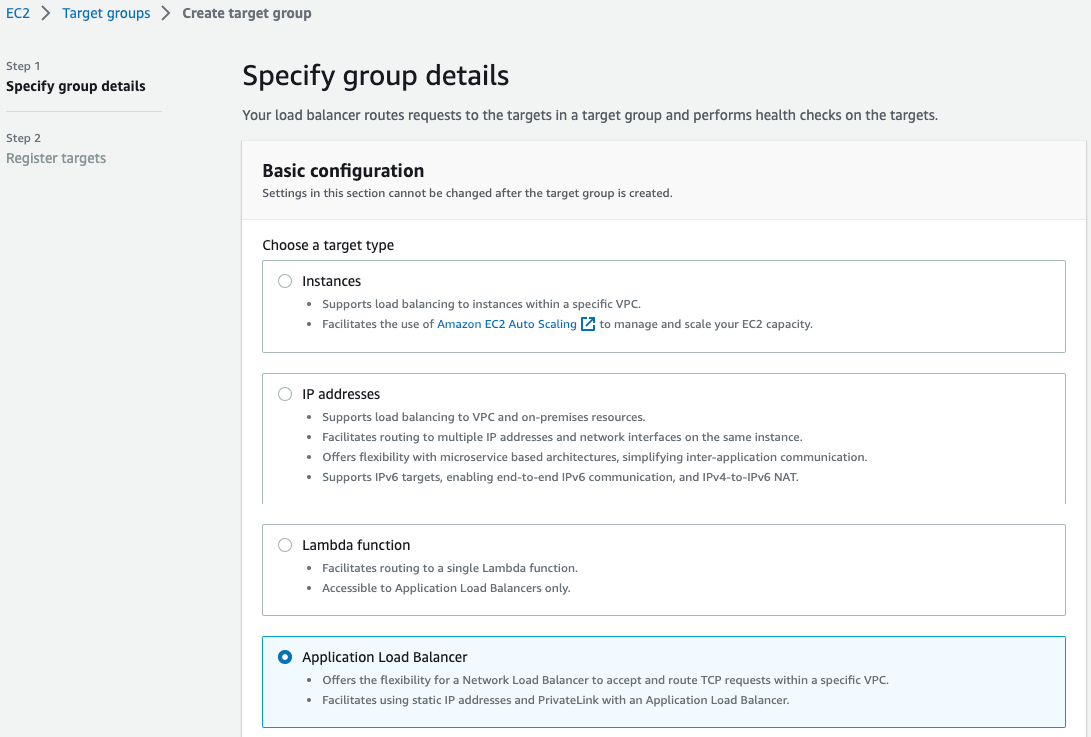Pick the Lambda function radio button
1091x737 pixels.
(285, 545)
